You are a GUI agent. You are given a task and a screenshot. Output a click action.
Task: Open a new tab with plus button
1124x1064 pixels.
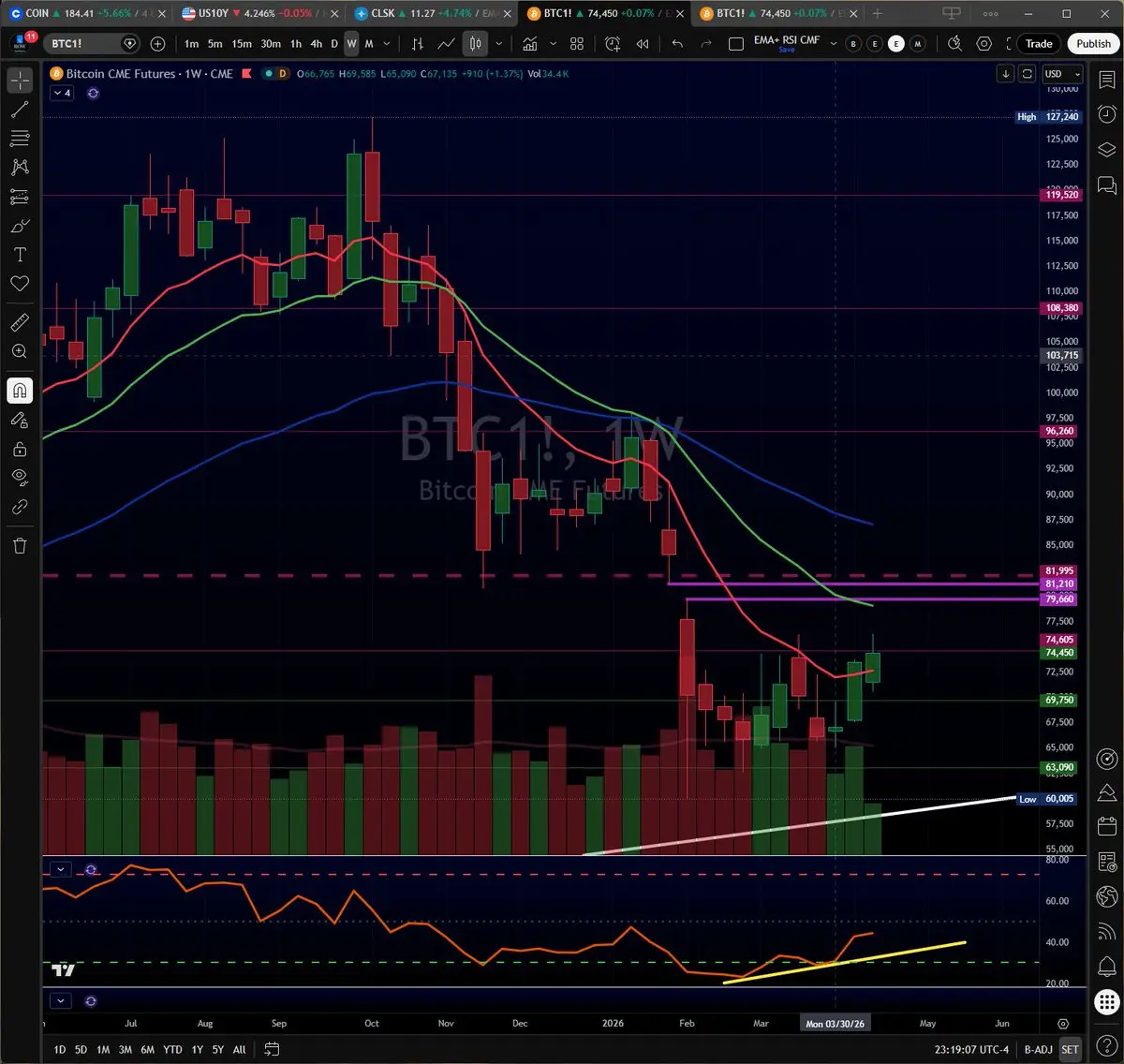click(x=878, y=13)
